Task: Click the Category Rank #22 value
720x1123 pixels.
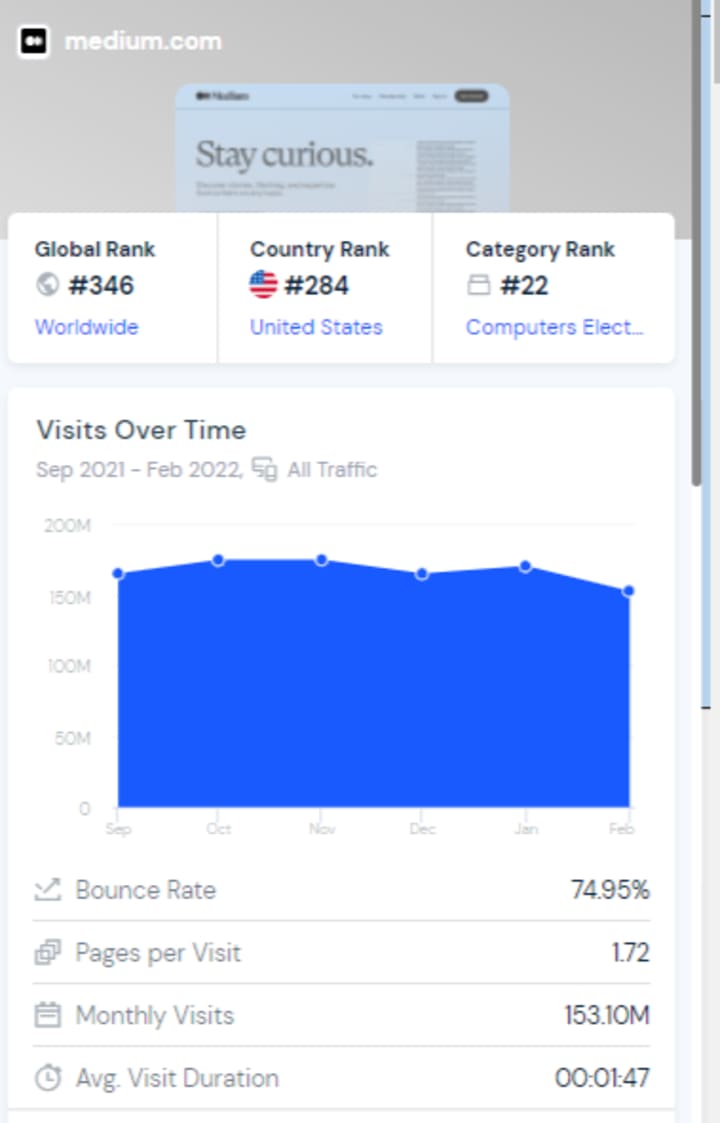Action: (x=524, y=285)
